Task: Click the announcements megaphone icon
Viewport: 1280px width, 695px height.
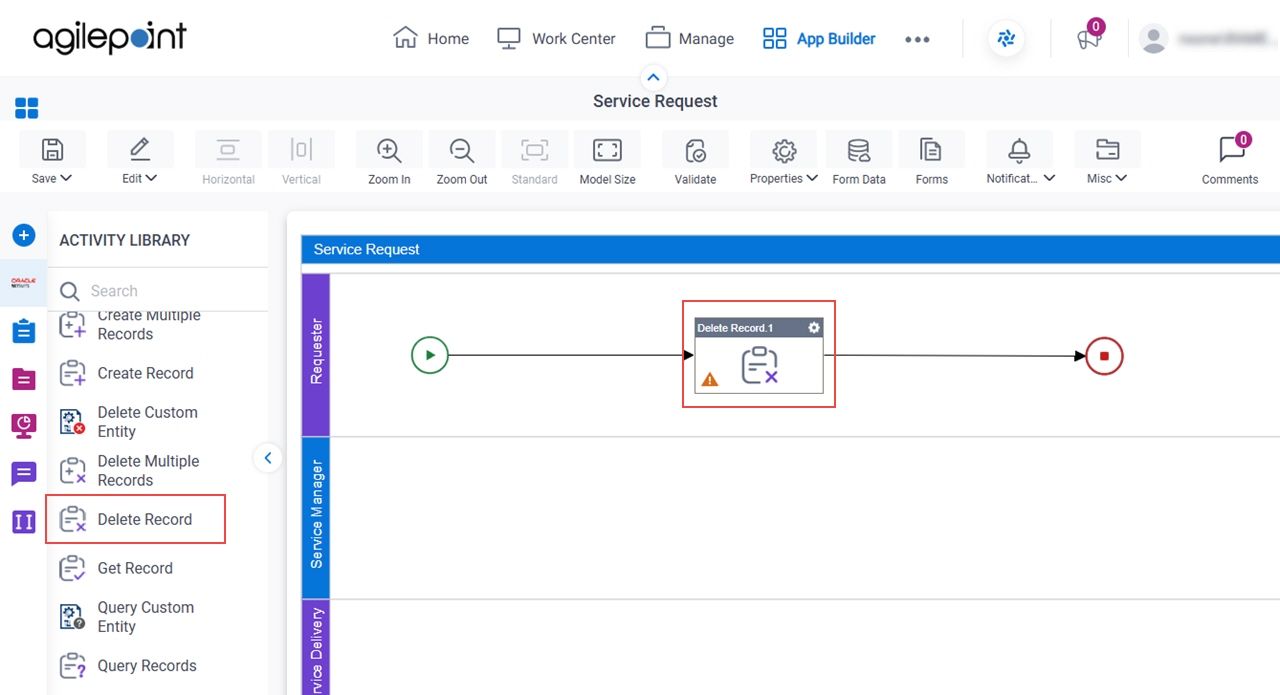Action: [x=1088, y=39]
